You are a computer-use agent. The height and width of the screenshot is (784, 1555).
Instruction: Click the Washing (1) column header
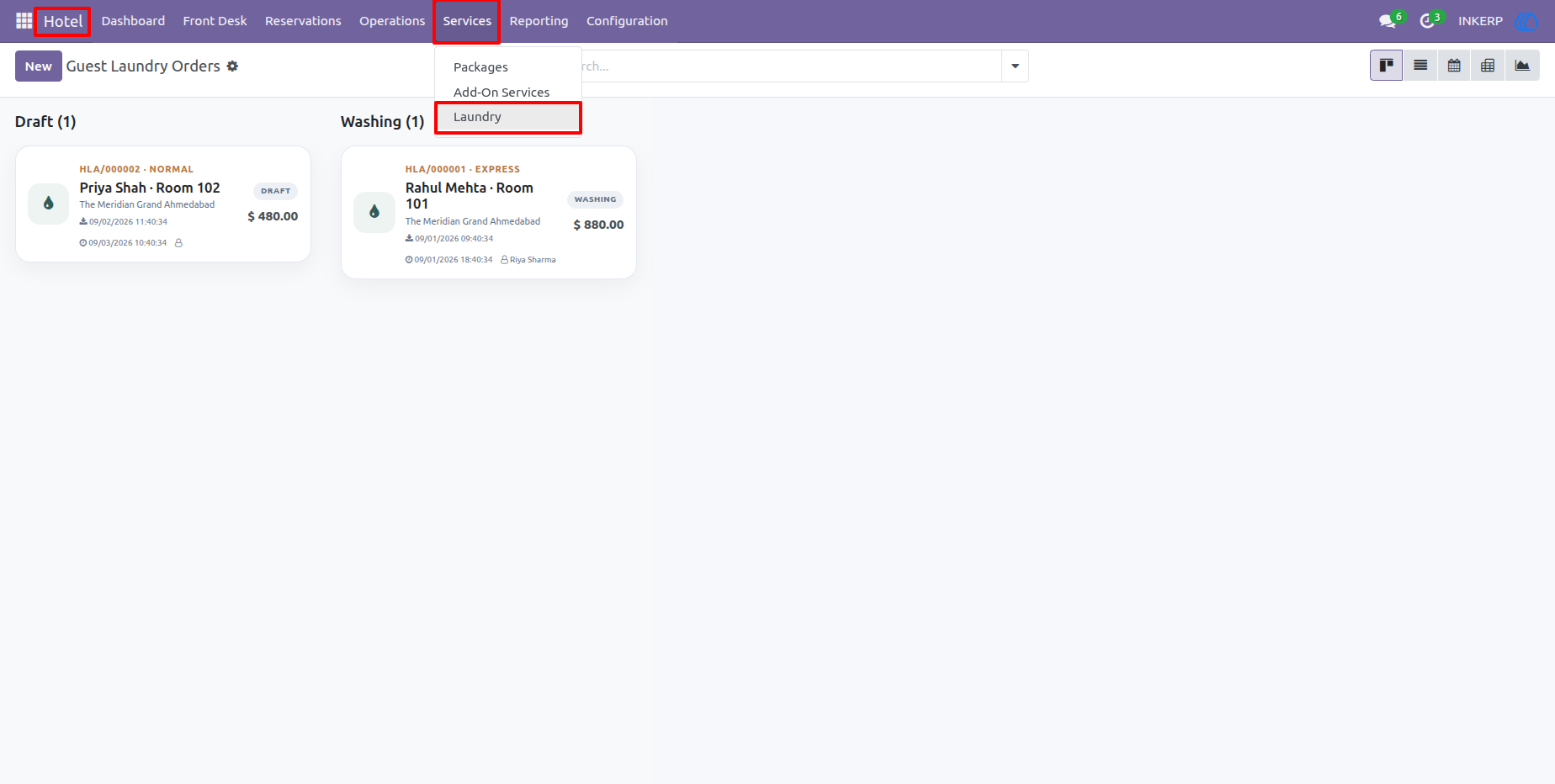click(382, 122)
